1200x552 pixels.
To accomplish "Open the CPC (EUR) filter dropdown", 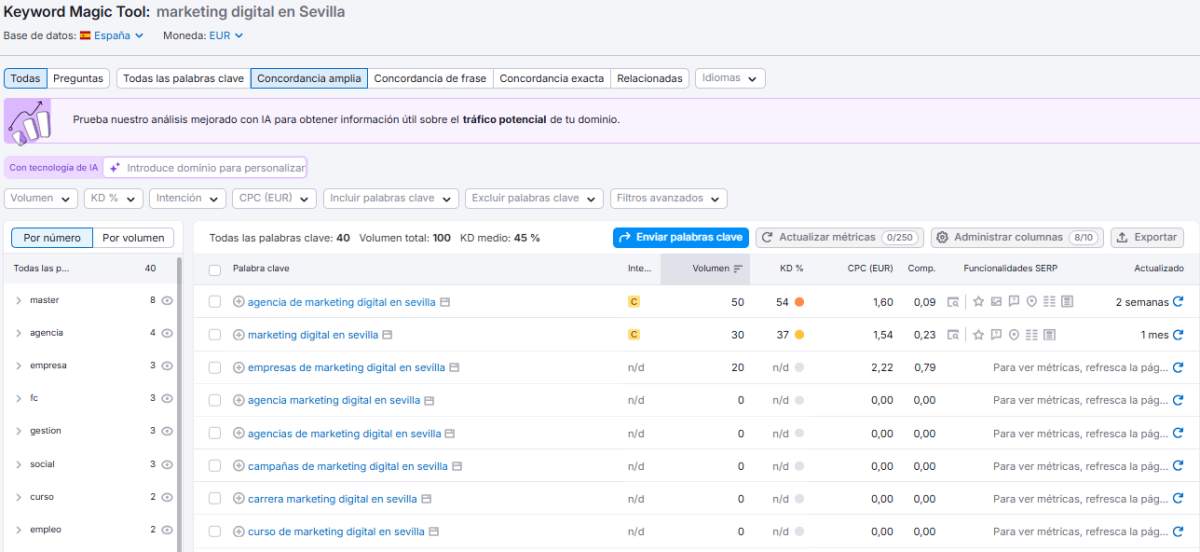I will click(274, 199).
